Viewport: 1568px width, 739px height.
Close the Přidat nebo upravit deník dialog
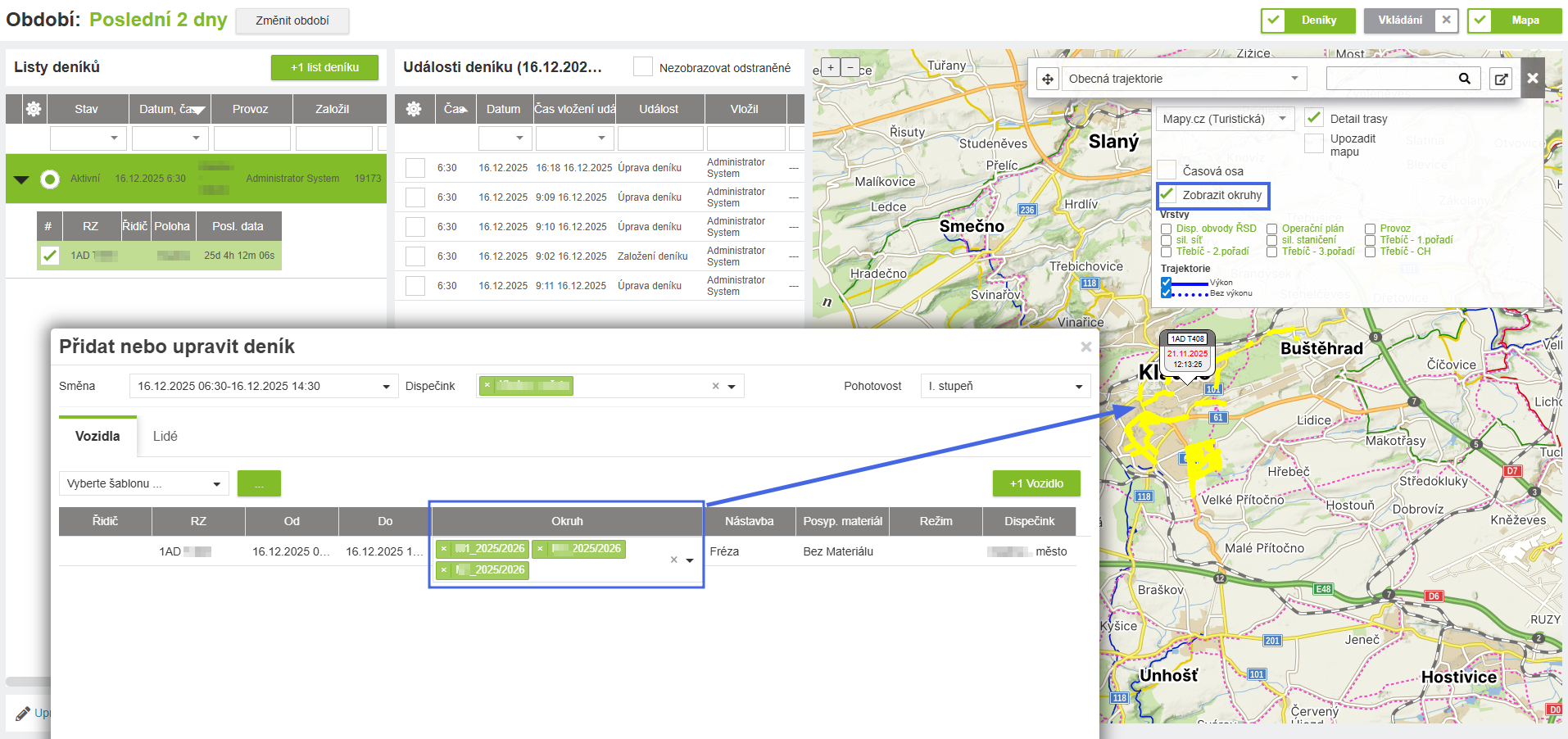1085,347
